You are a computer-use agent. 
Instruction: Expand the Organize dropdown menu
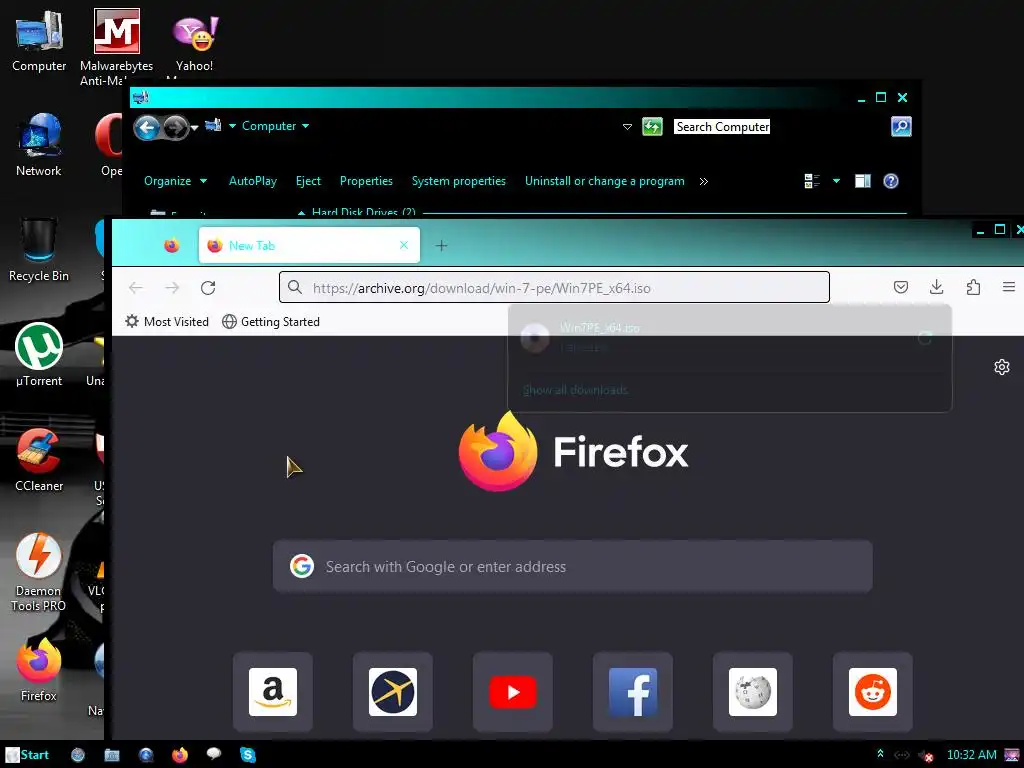pos(175,181)
